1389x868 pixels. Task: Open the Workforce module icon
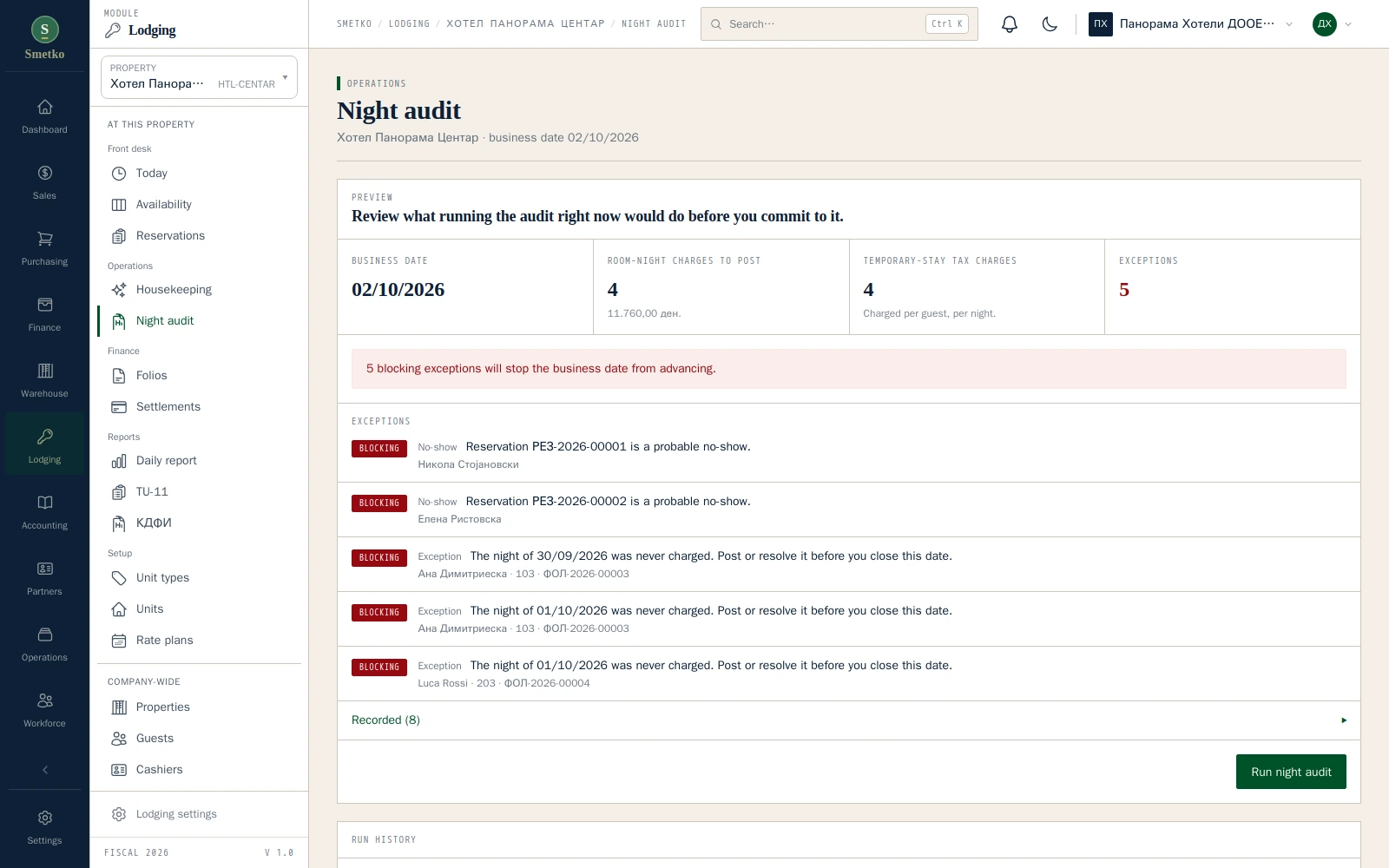click(x=44, y=711)
